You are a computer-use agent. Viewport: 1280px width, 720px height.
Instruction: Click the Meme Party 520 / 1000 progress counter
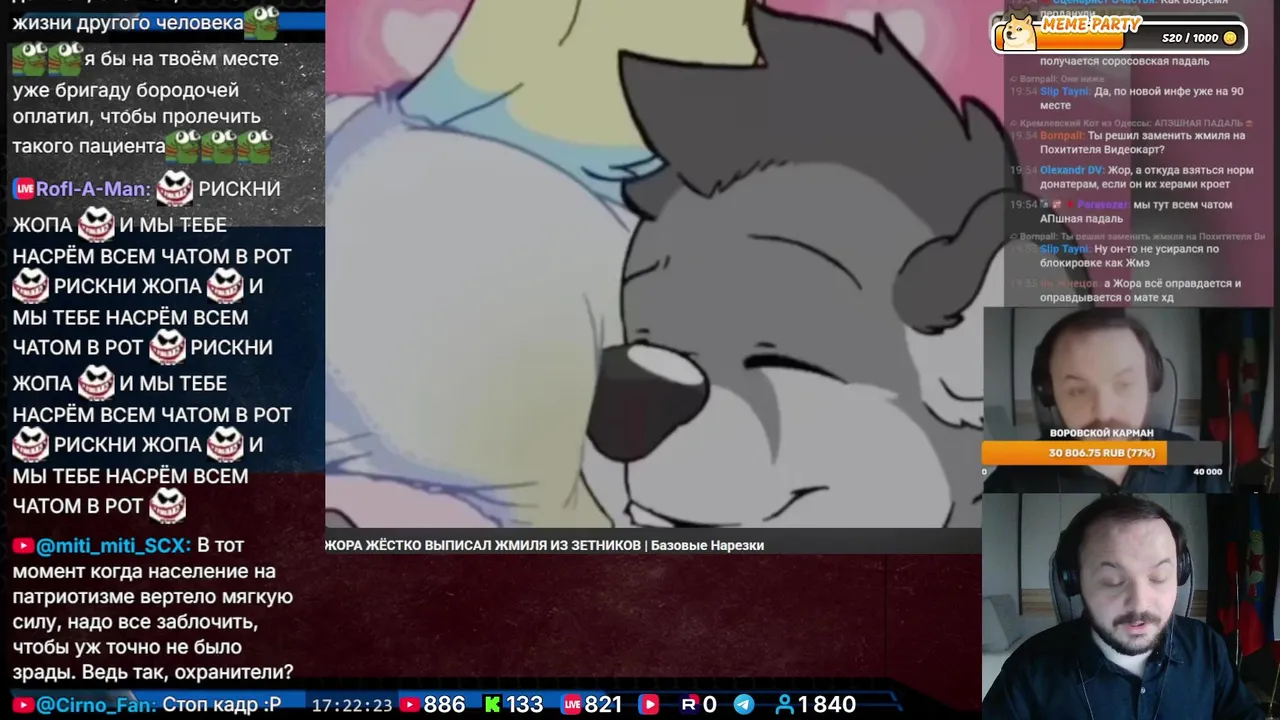point(1190,38)
